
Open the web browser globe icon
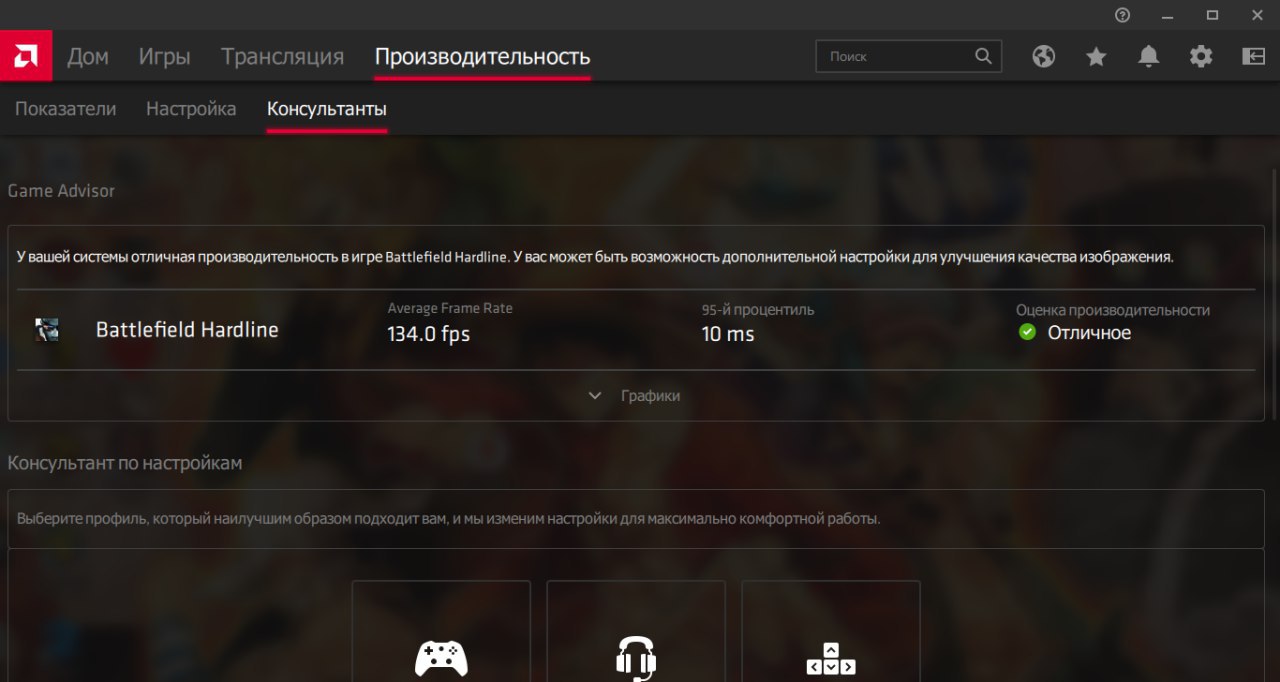coord(1044,56)
